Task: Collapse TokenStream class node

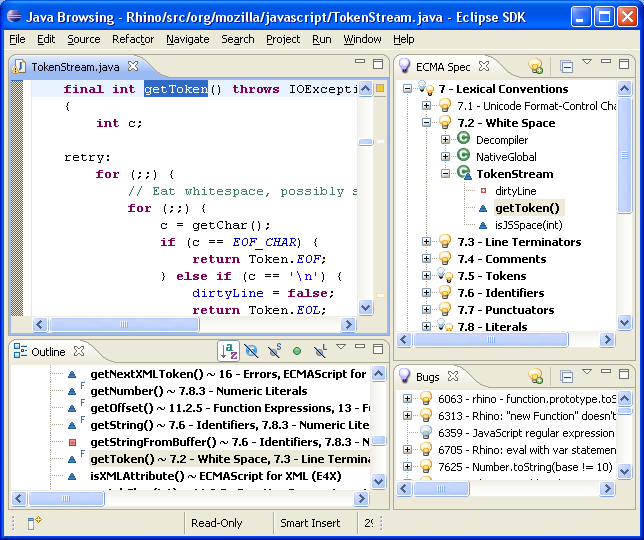Action: (x=445, y=174)
